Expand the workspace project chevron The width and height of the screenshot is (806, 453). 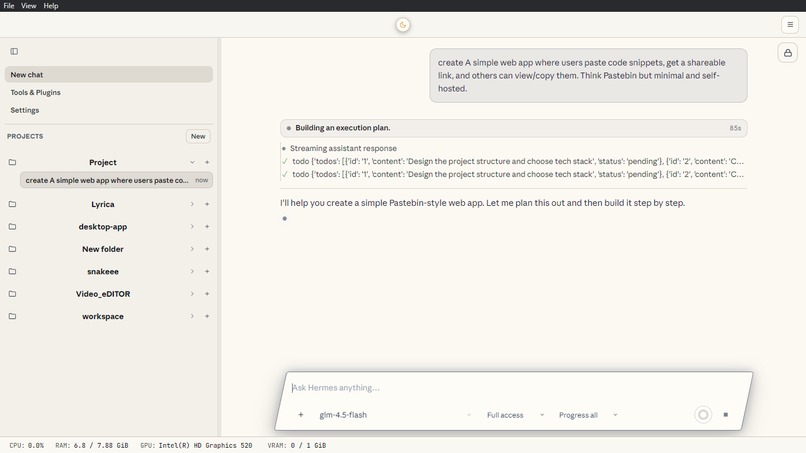point(192,316)
